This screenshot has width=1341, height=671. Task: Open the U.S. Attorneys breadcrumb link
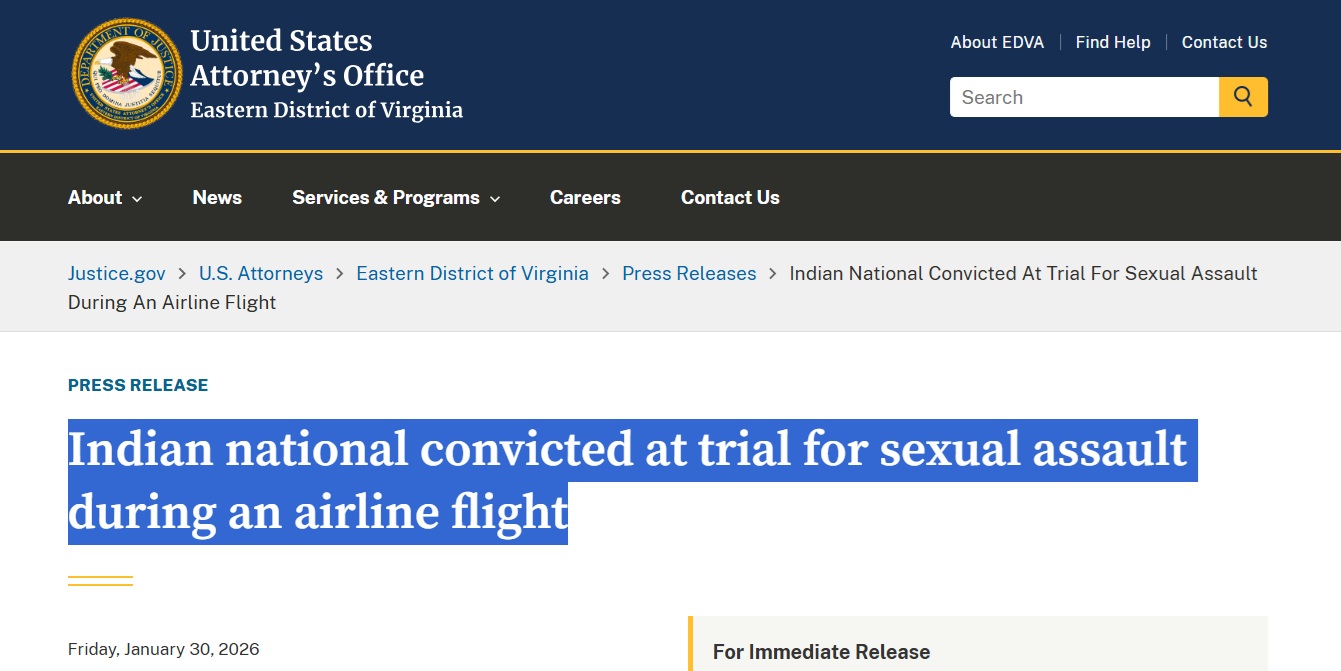point(261,273)
